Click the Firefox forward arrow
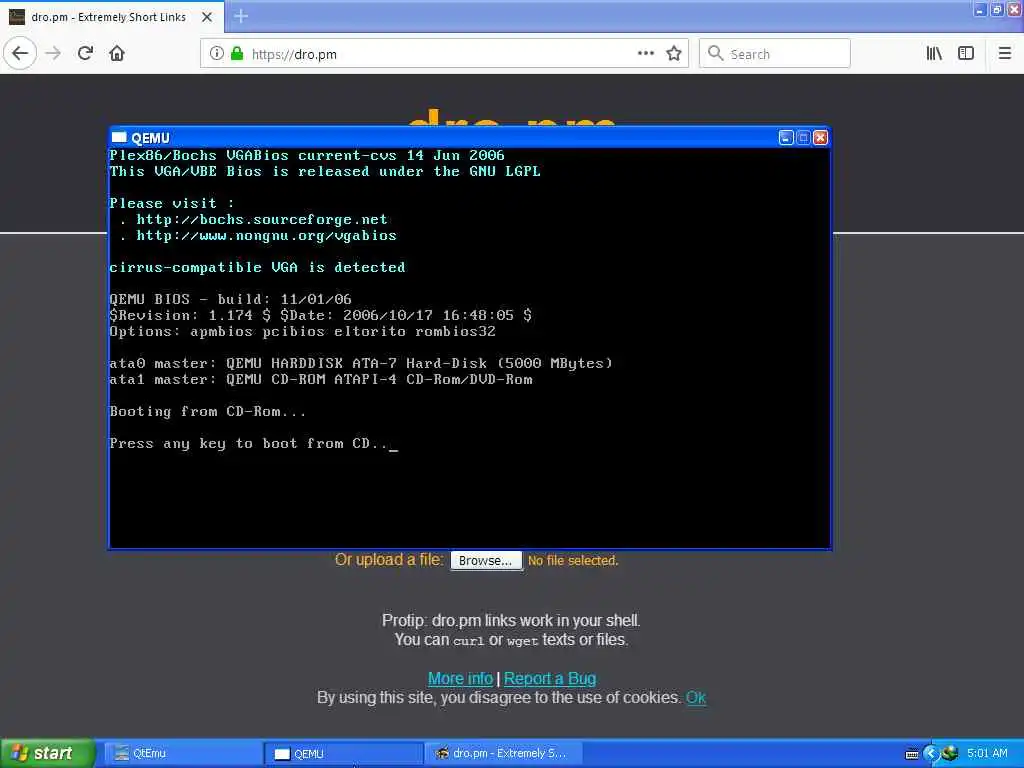1024x768 pixels. click(x=54, y=54)
